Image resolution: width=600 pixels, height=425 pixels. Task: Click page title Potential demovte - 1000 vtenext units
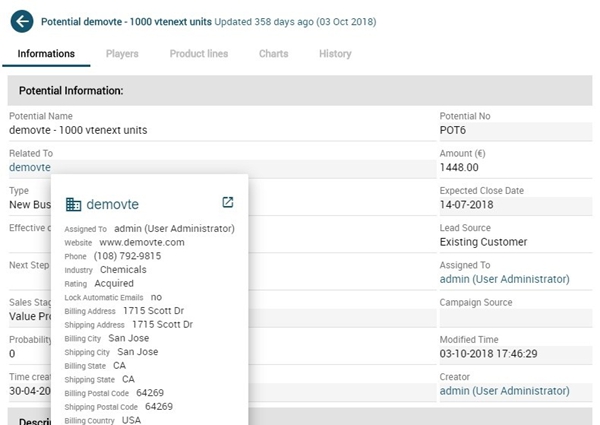pyautogui.click(x=126, y=22)
